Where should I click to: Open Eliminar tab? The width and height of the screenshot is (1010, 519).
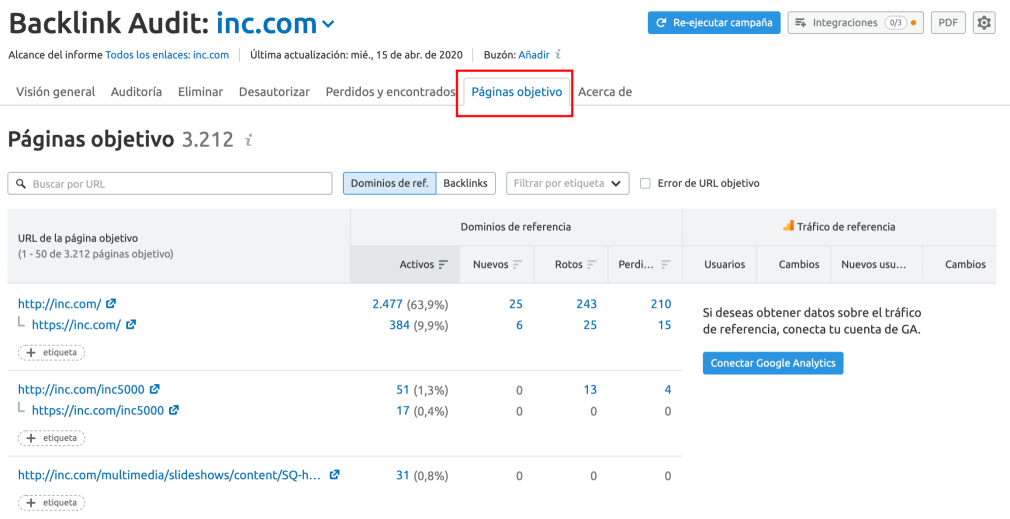[x=200, y=91]
